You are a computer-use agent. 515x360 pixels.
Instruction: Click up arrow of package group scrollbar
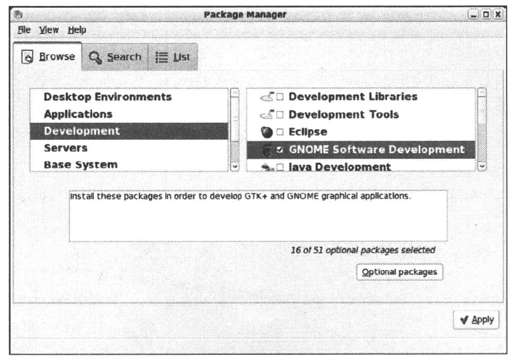(482, 93)
